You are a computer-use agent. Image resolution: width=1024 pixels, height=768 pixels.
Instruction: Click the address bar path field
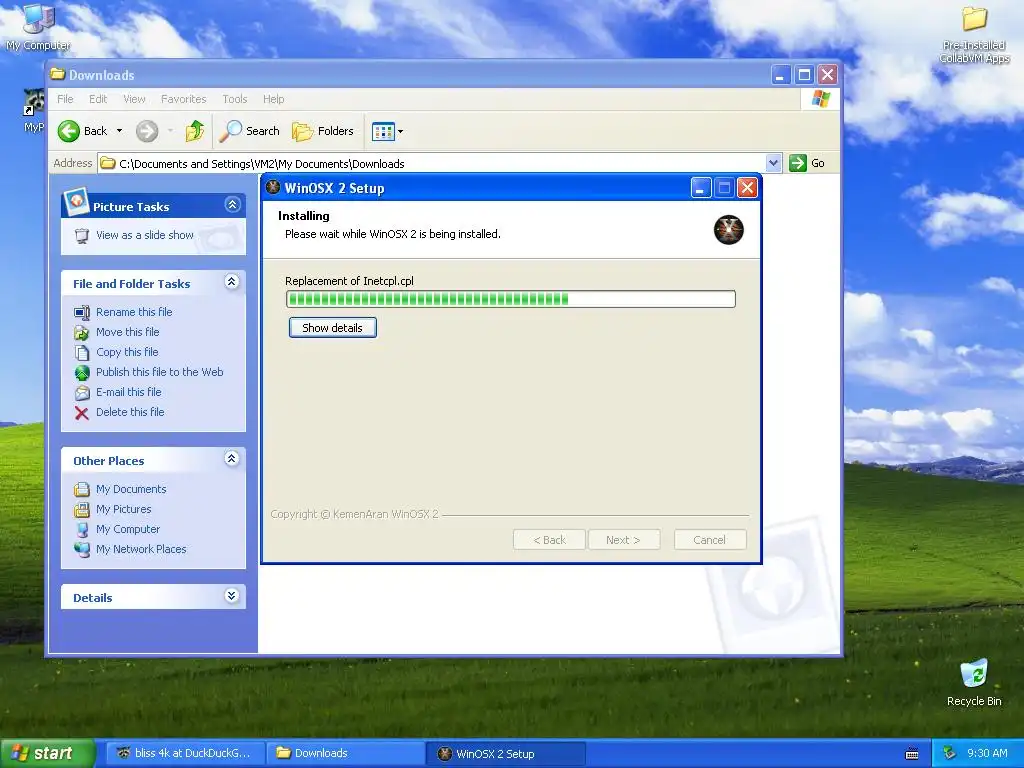(431, 163)
